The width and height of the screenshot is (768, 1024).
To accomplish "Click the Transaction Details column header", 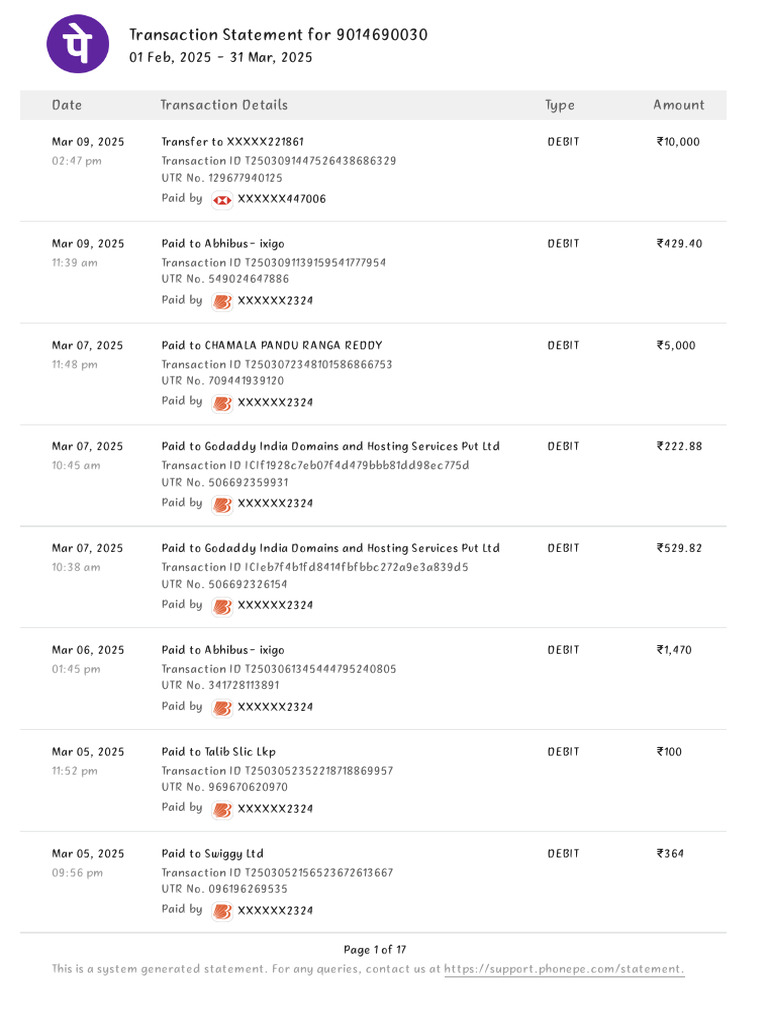I will pyautogui.click(x=224, y=105).
